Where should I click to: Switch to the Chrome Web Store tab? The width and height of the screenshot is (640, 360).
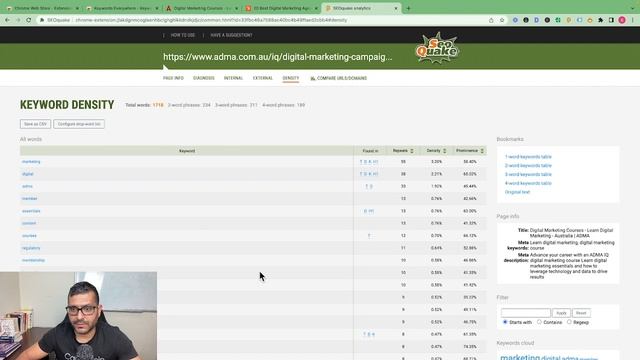point(43,8)
